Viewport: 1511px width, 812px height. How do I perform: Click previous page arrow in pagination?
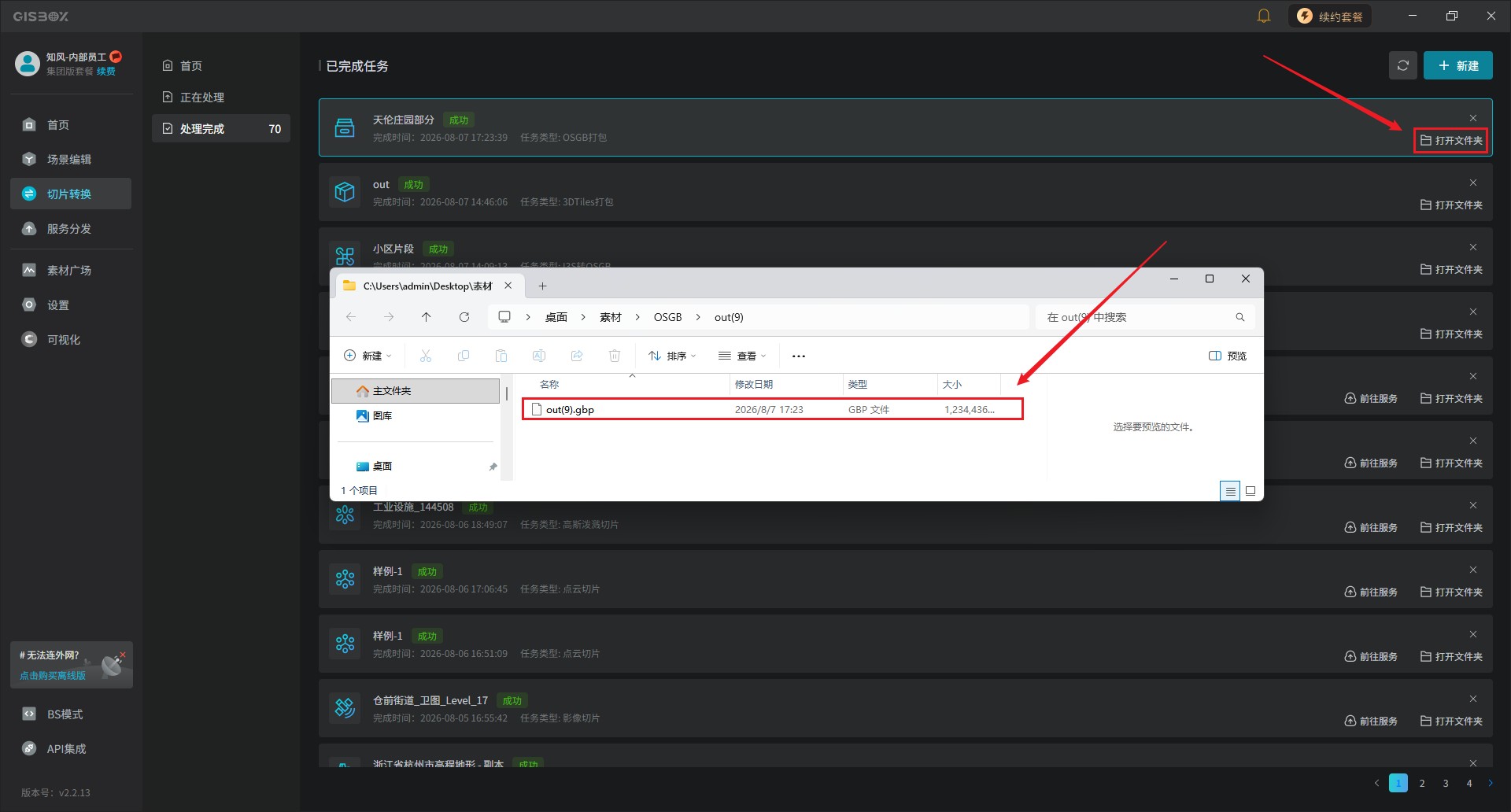pyautogui.click(x=1376, y=784)
